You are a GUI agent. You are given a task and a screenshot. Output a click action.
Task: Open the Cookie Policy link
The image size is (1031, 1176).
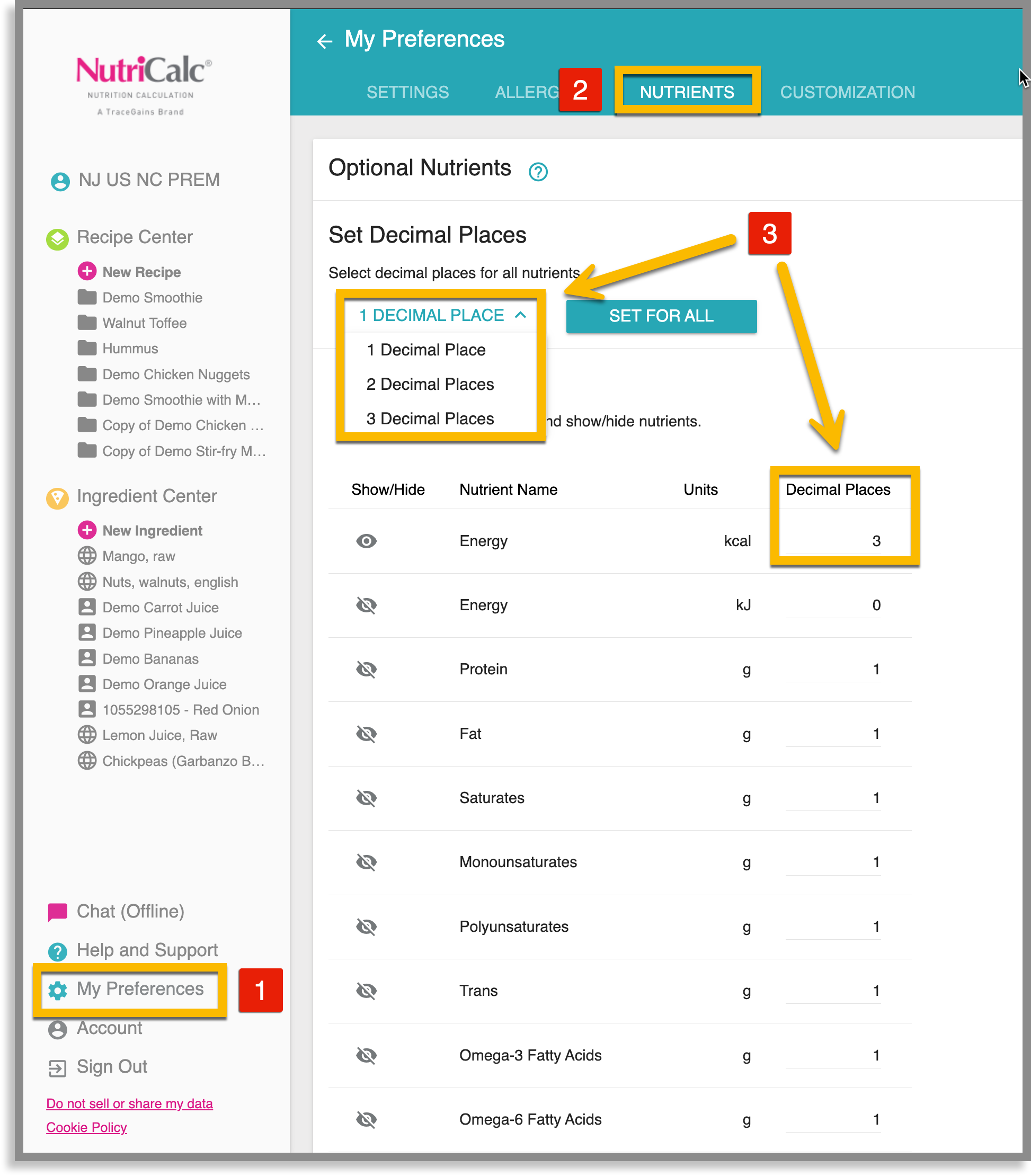pos(86,1127)
